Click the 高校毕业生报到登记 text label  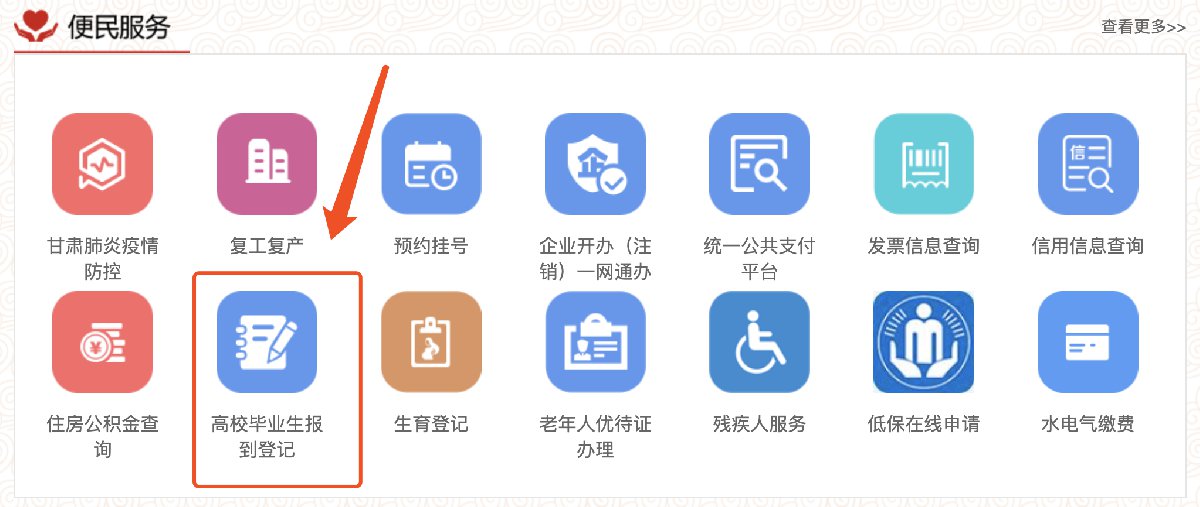267,437
